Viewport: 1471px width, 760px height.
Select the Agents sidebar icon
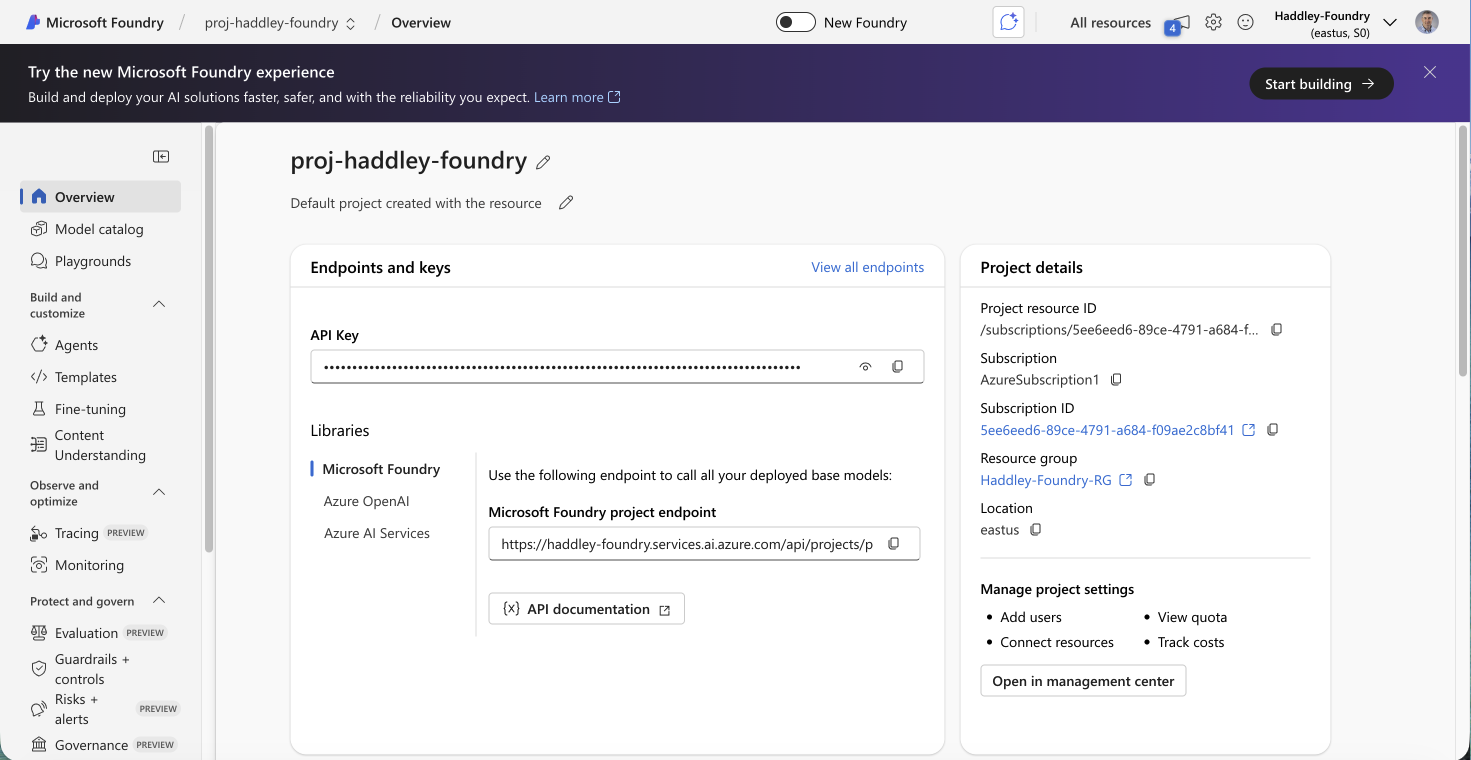(37, 344)
